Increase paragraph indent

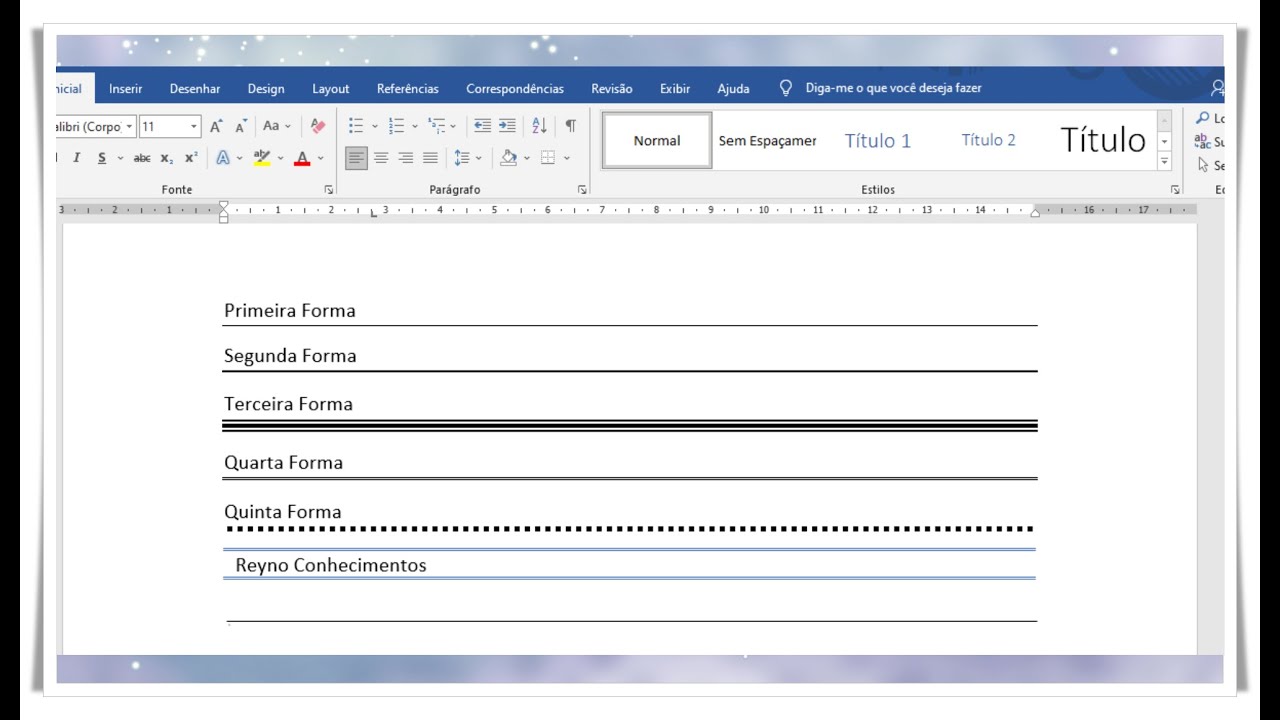coord(508,126)
